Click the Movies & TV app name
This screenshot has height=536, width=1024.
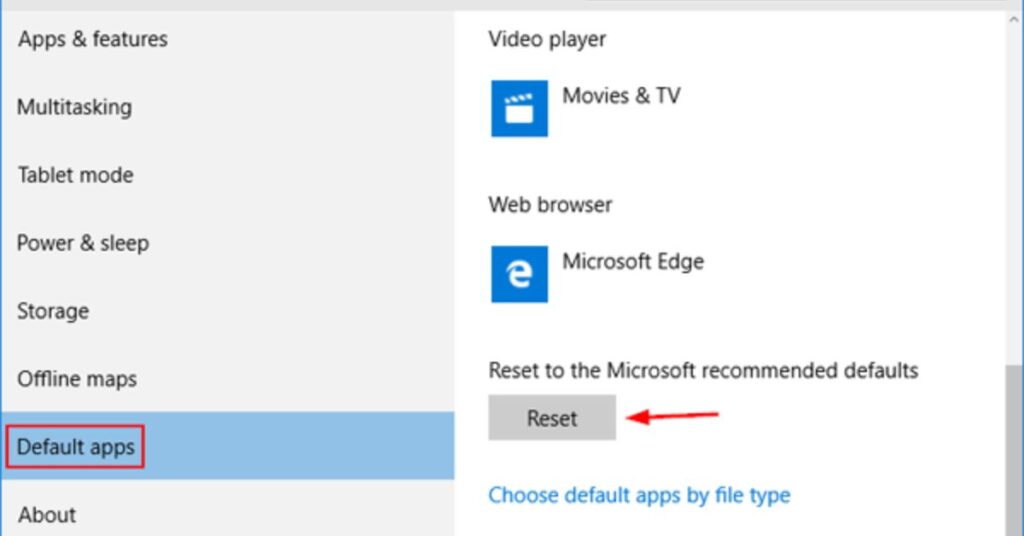click(x=621, y=96)
